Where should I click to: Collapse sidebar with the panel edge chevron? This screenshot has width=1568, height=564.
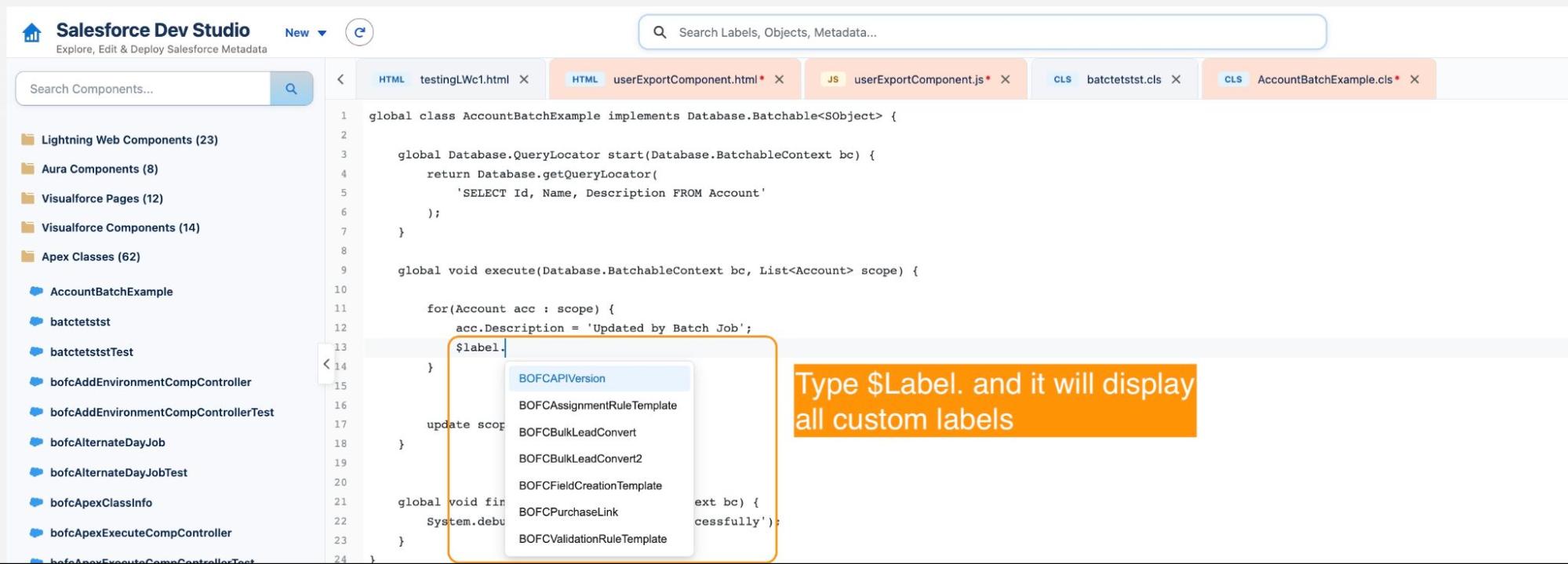[x=326, y=364]
